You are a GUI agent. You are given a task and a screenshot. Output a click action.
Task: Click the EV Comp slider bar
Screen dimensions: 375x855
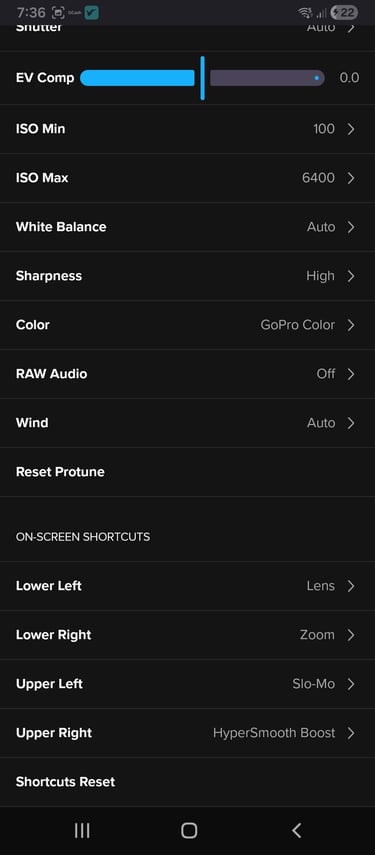pyautogui.click(x=202, y=78)
